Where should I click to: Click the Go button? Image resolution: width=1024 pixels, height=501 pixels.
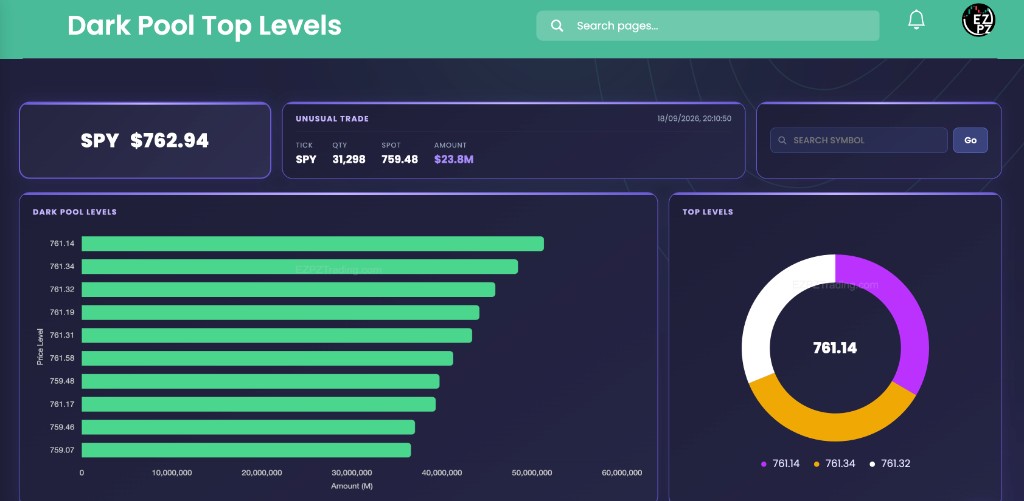click(970, 140)
